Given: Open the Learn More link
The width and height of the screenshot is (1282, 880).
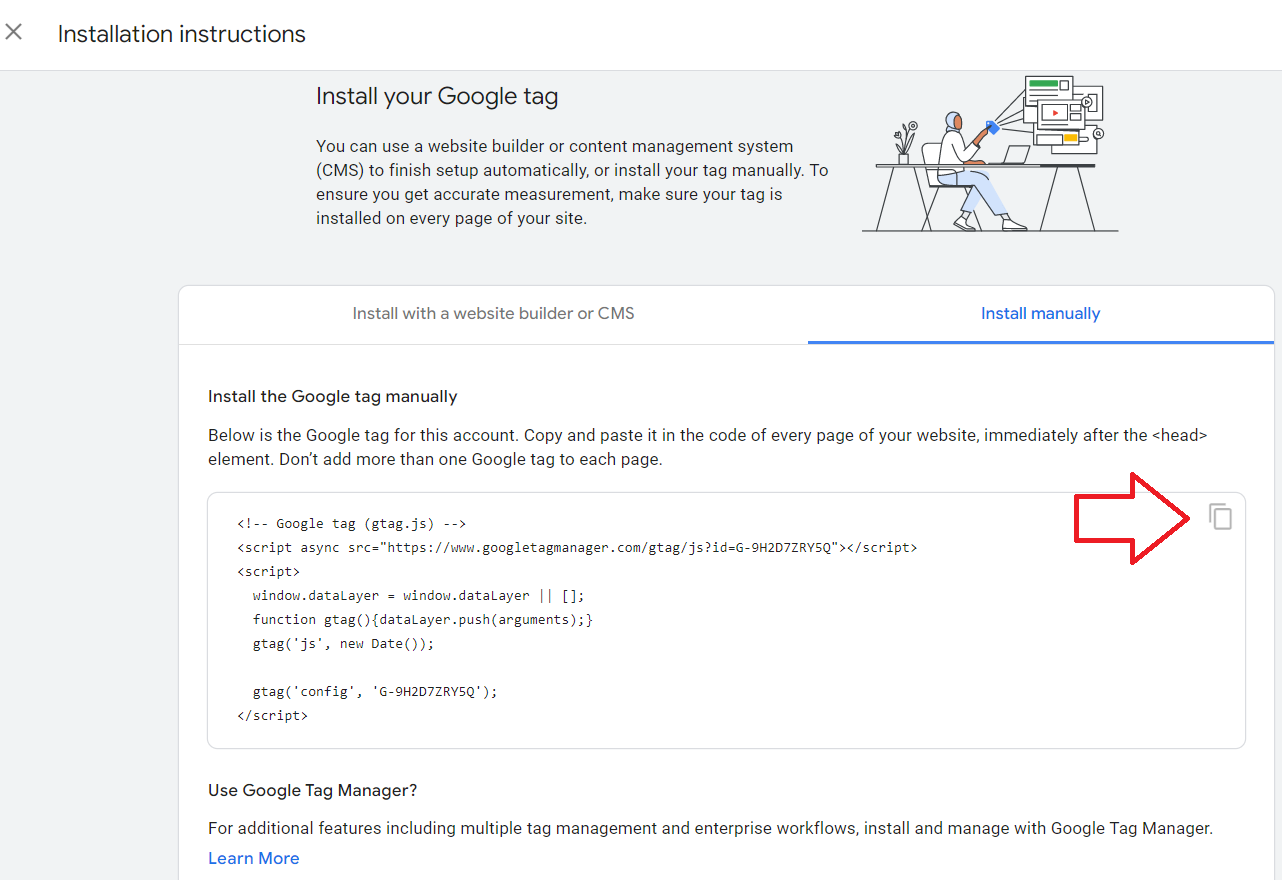Looking at the screenshot, I should point(253,858).
